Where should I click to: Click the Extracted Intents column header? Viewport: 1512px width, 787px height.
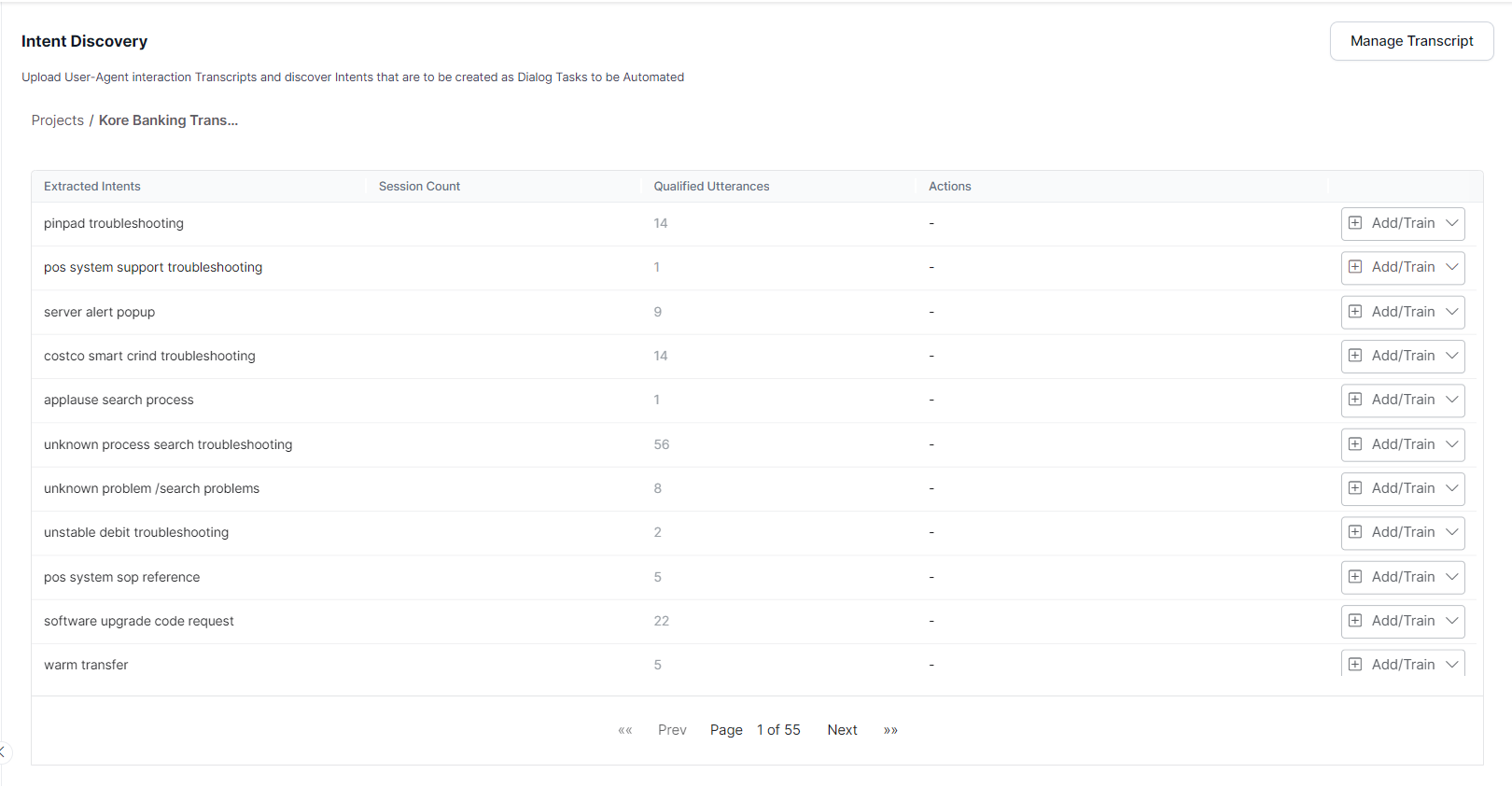[92, 187]
